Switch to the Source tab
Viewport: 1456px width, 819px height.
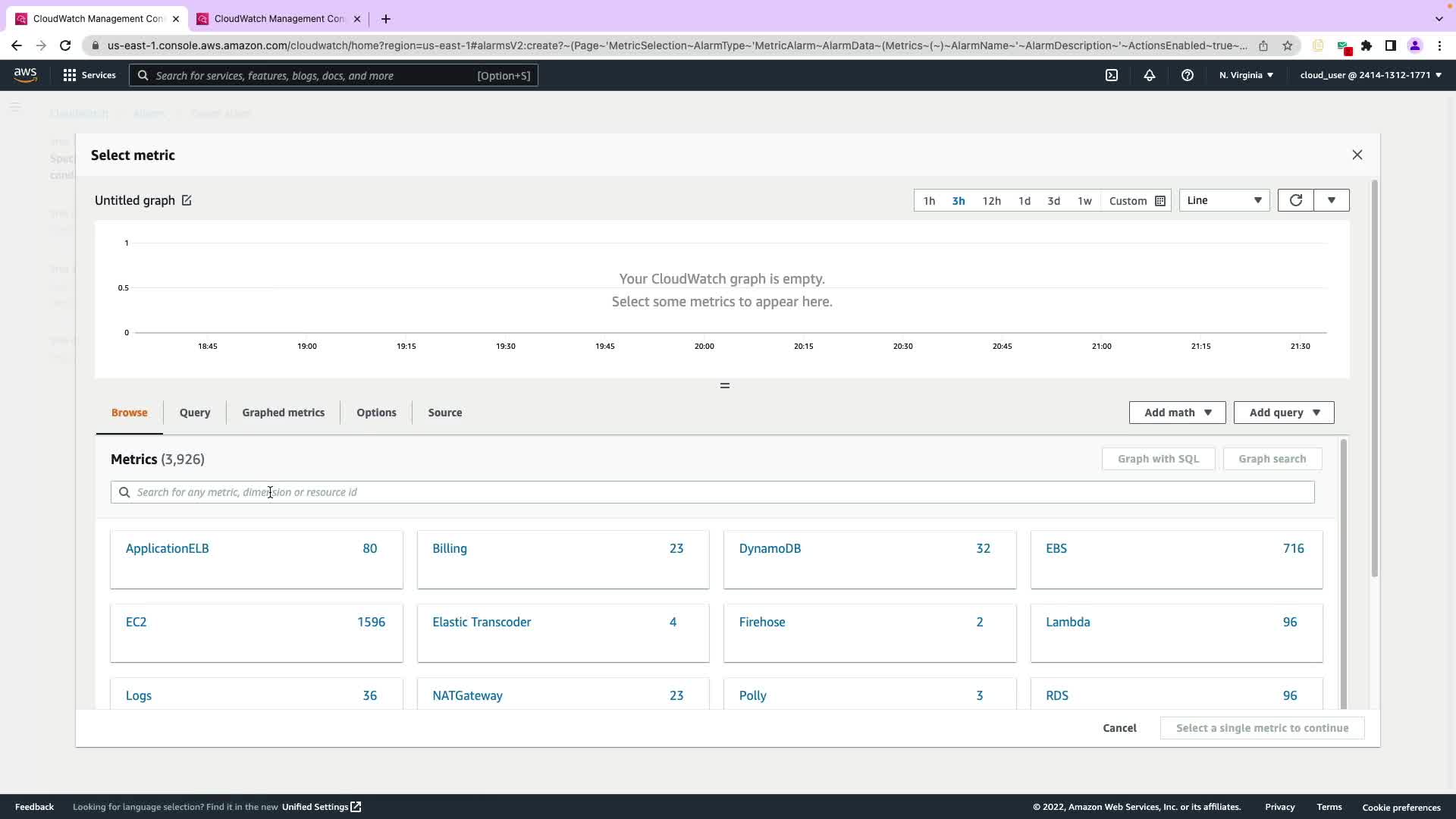444,413
